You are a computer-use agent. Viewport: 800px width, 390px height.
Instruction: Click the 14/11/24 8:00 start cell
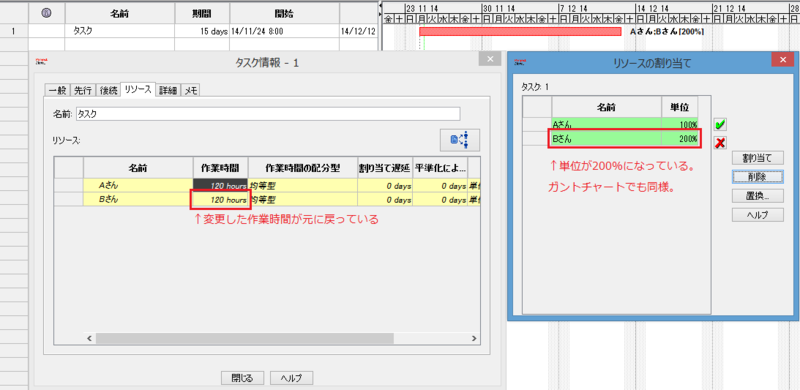coord(284,31)
